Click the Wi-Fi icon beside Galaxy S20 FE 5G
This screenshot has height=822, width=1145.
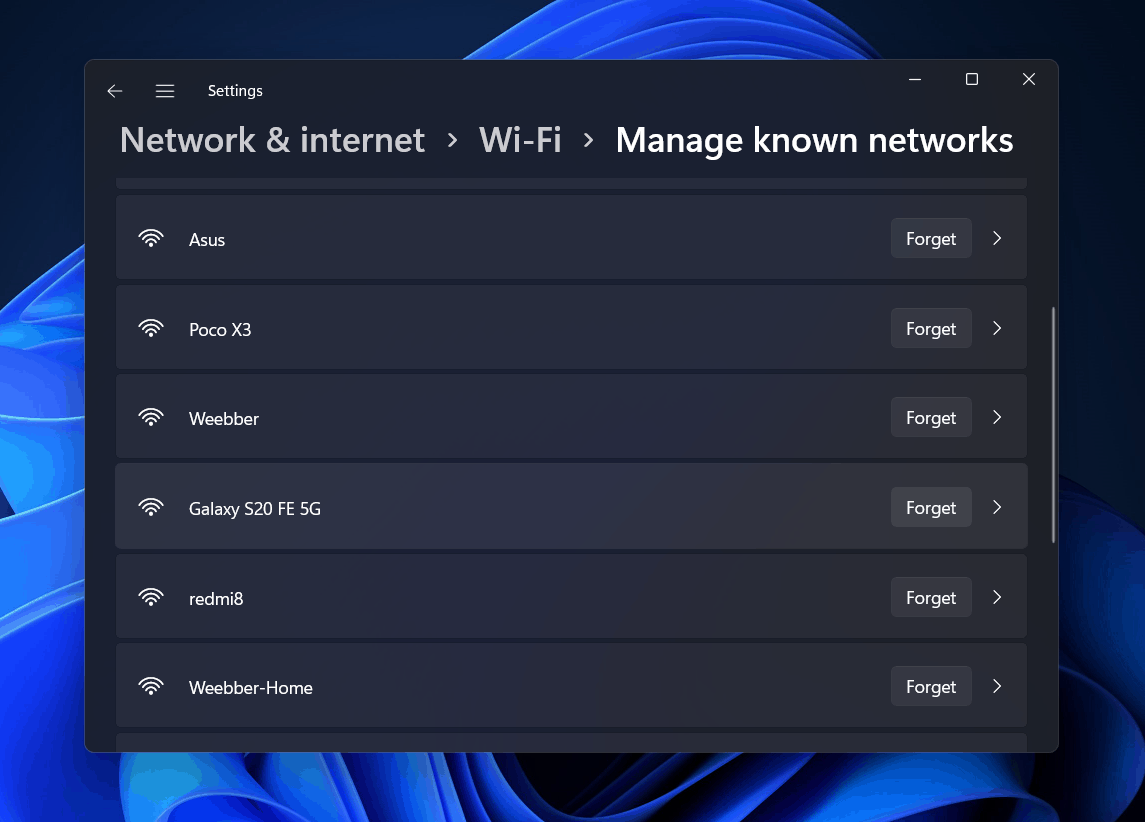point(151,507)
